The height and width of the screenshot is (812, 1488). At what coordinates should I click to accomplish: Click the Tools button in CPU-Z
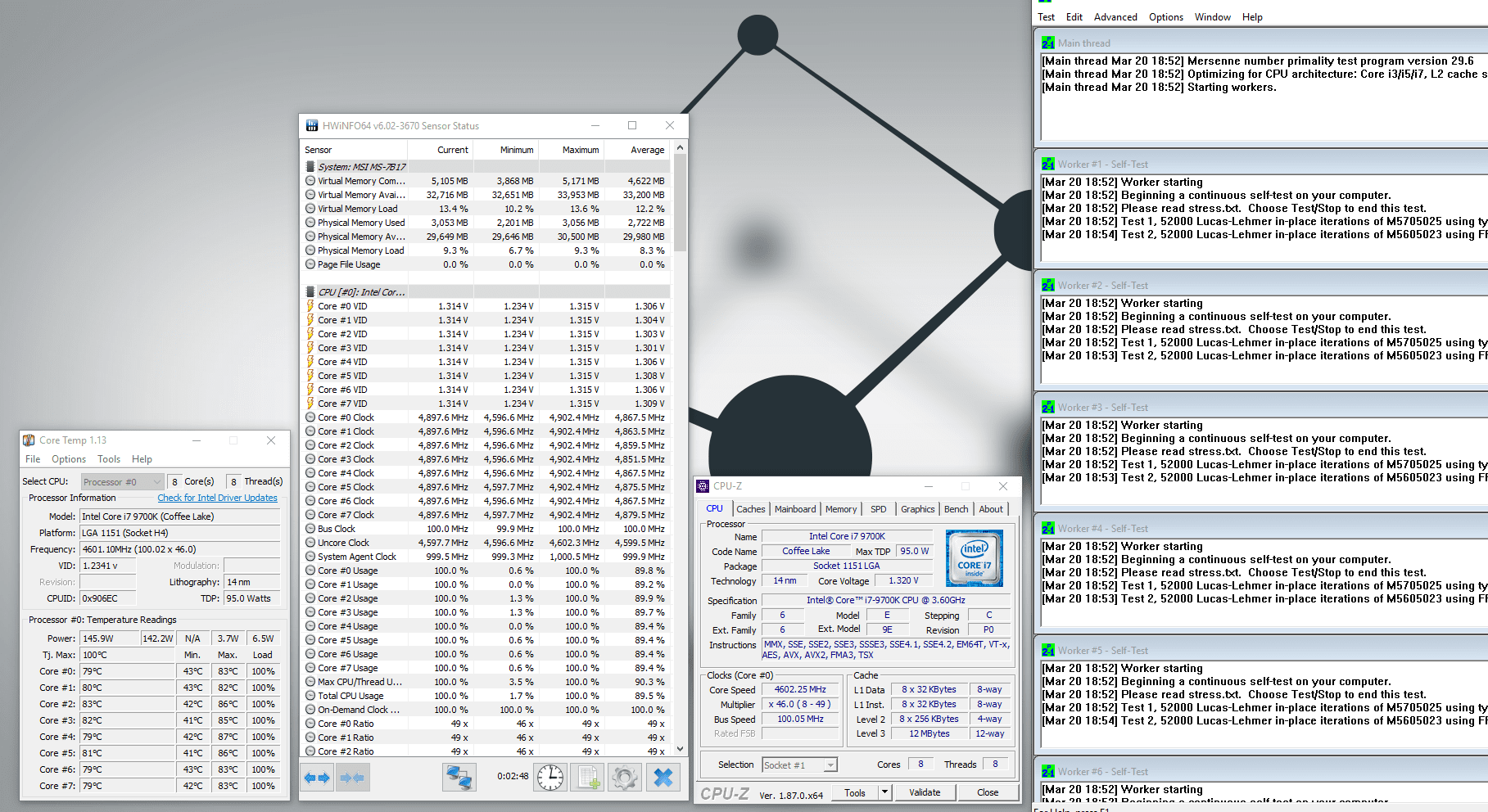(x=855, y=792)
